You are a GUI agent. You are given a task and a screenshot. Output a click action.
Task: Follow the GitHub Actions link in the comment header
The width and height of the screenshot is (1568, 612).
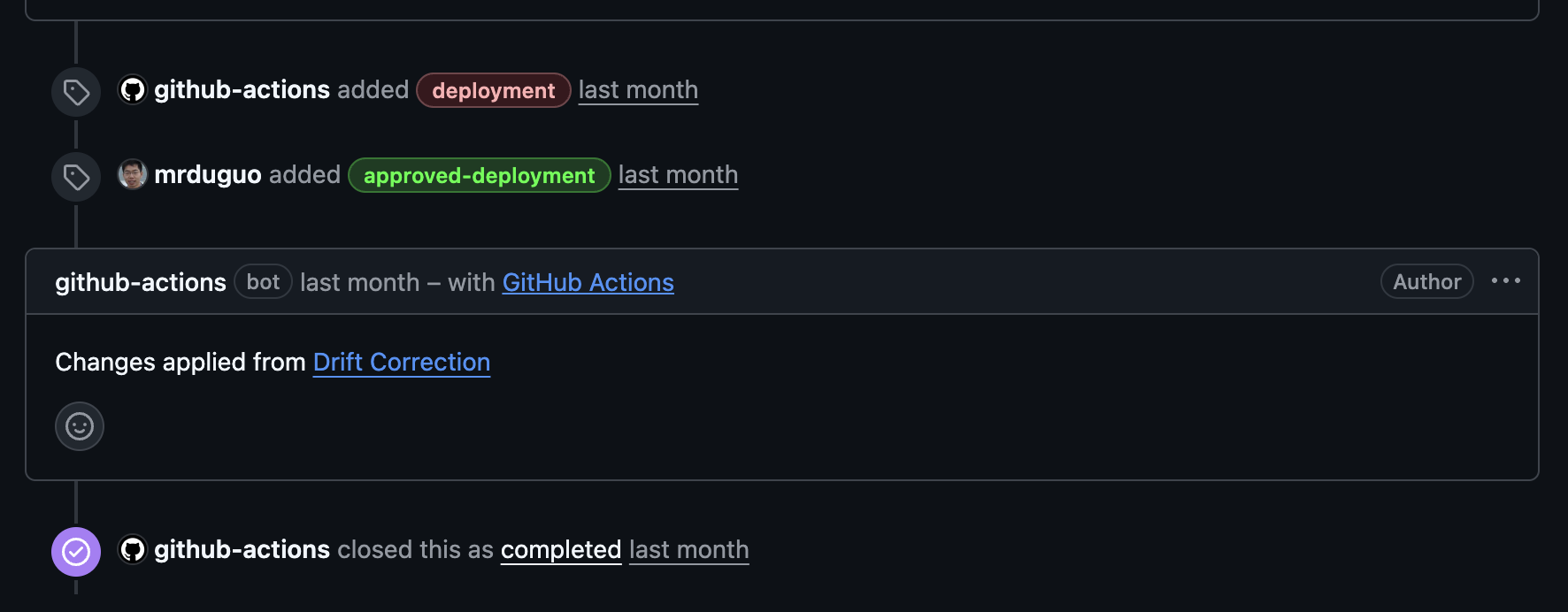588,282
